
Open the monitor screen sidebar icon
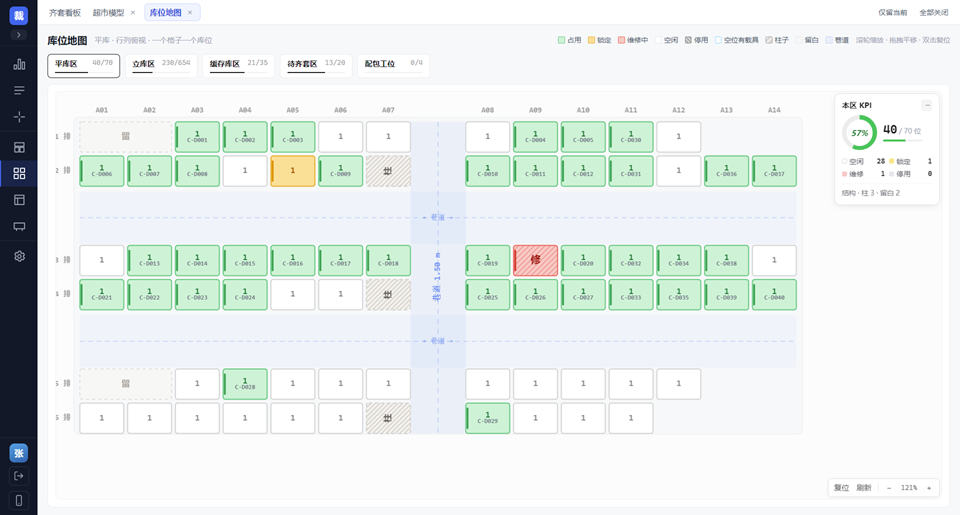(x=19, y=227)
